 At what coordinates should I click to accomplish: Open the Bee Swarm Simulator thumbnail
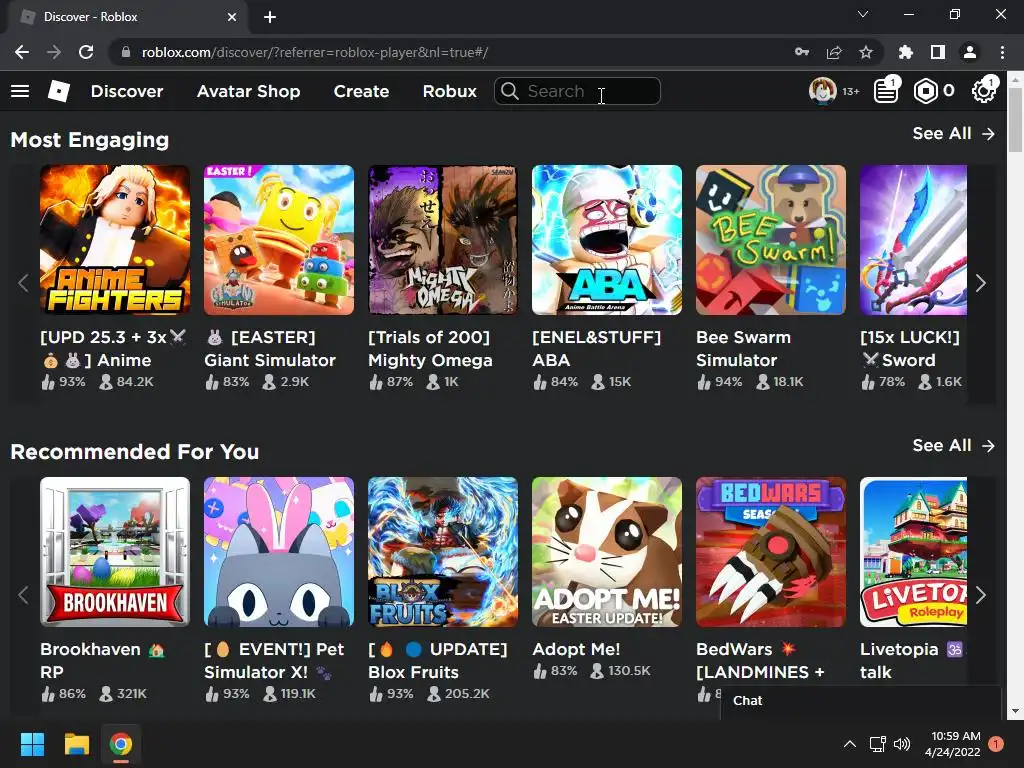coord(771,240)
